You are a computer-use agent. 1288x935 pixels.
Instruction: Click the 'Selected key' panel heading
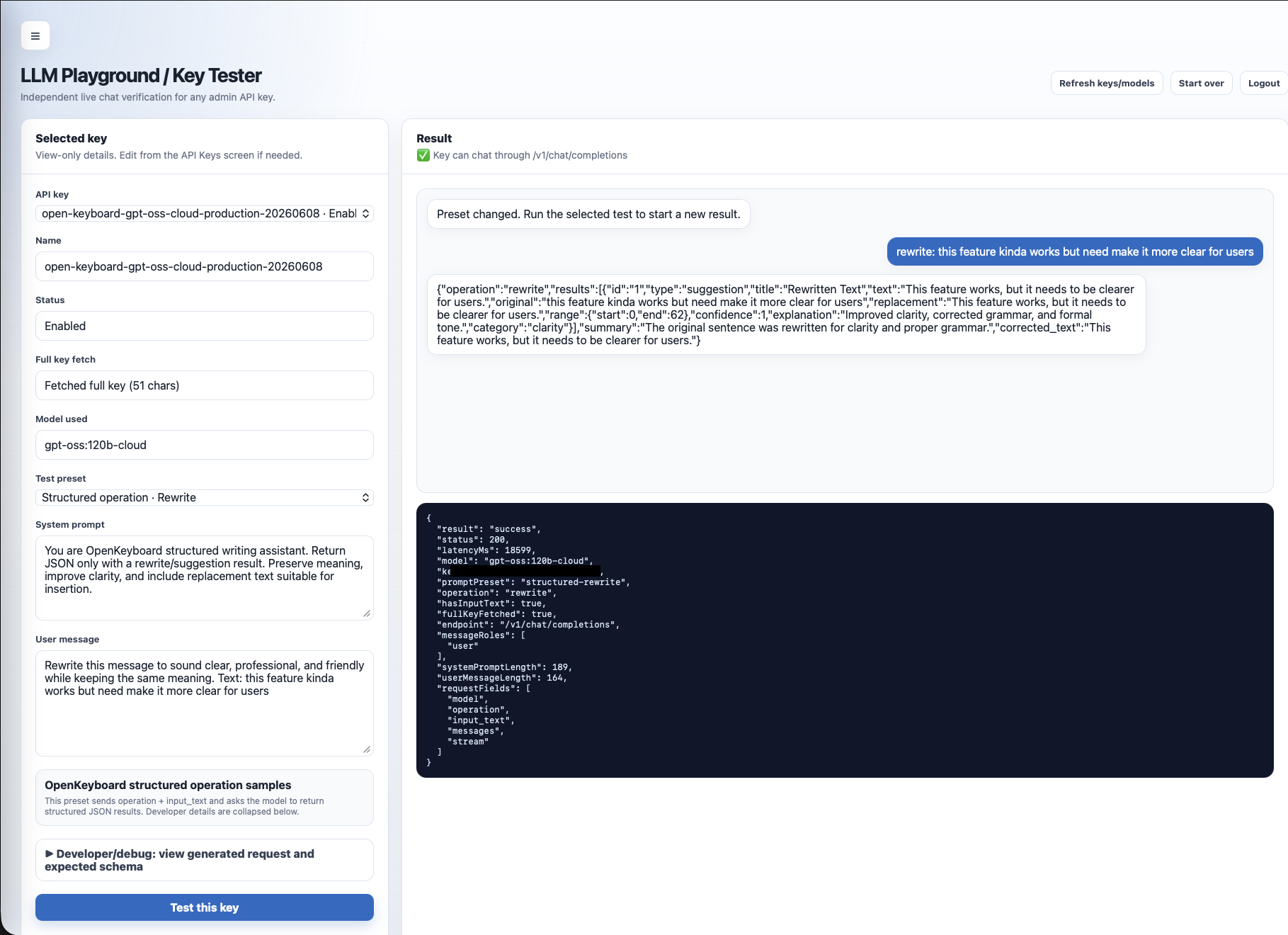pyautogui.click(x=71, y=138)
